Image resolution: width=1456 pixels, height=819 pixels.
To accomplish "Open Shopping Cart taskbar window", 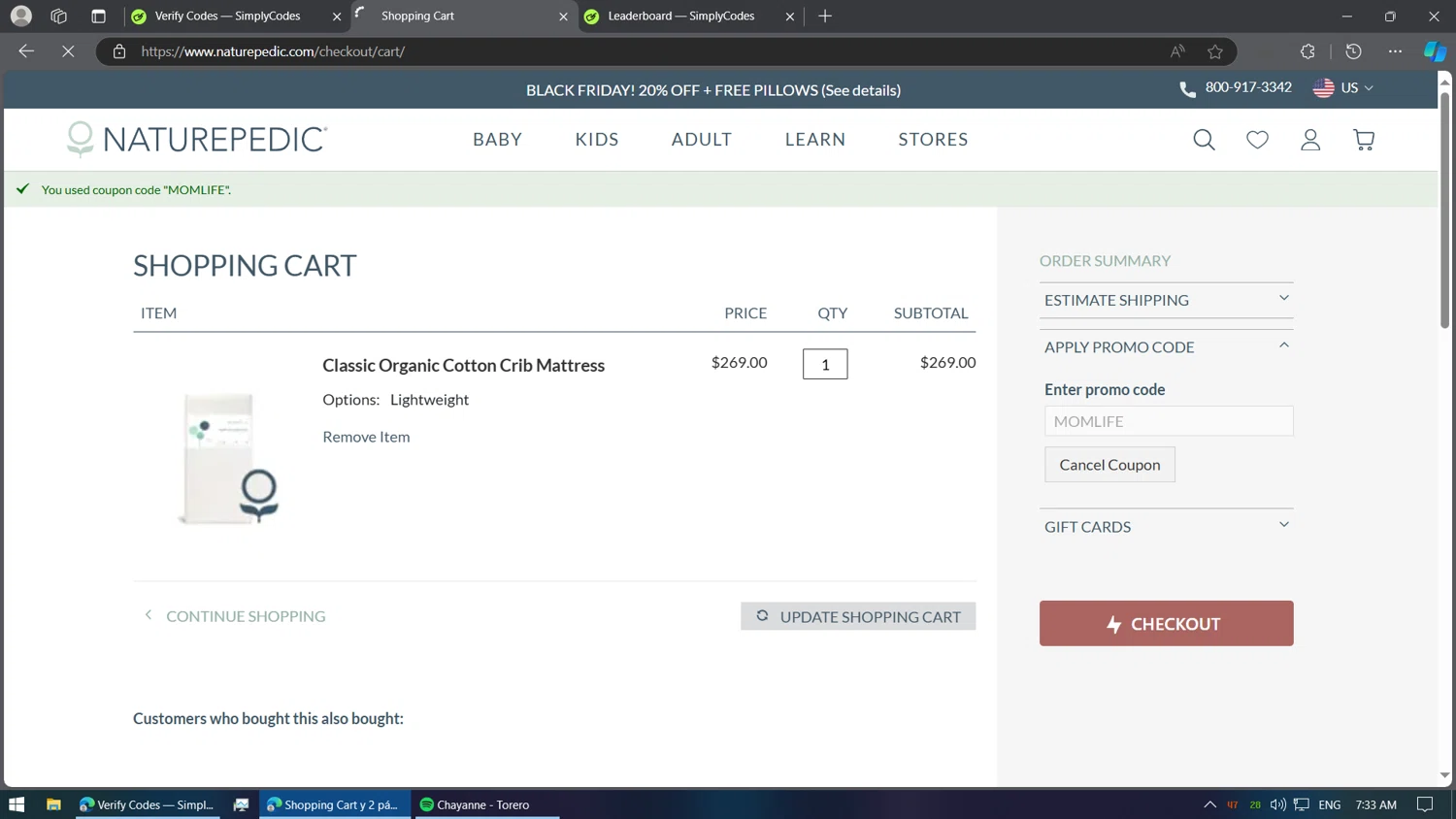I will pos(335,804).
